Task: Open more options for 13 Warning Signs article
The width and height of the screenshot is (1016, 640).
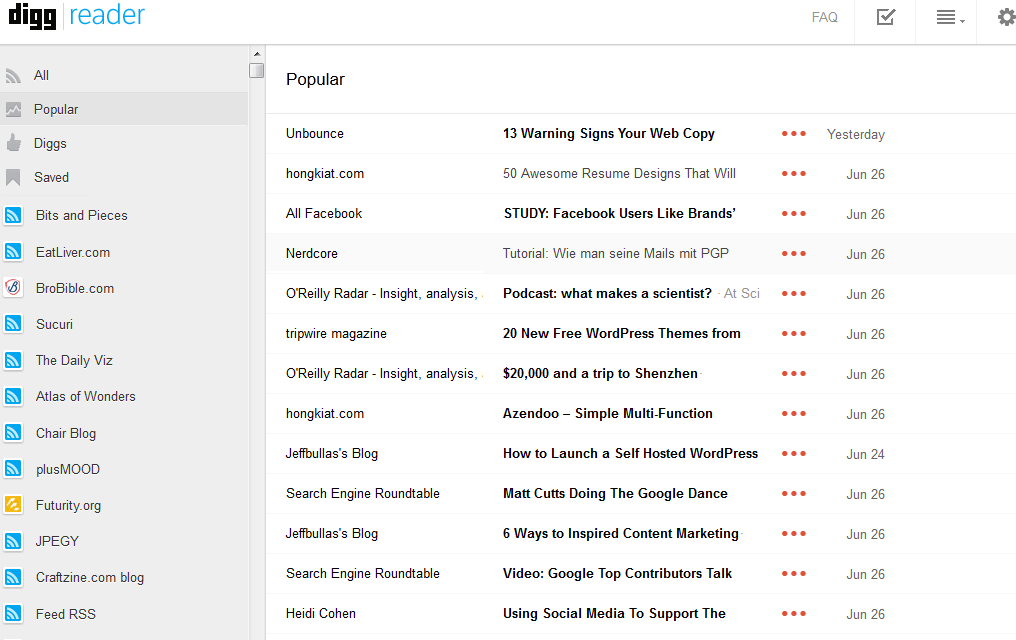Action: (x=794, y=133)
